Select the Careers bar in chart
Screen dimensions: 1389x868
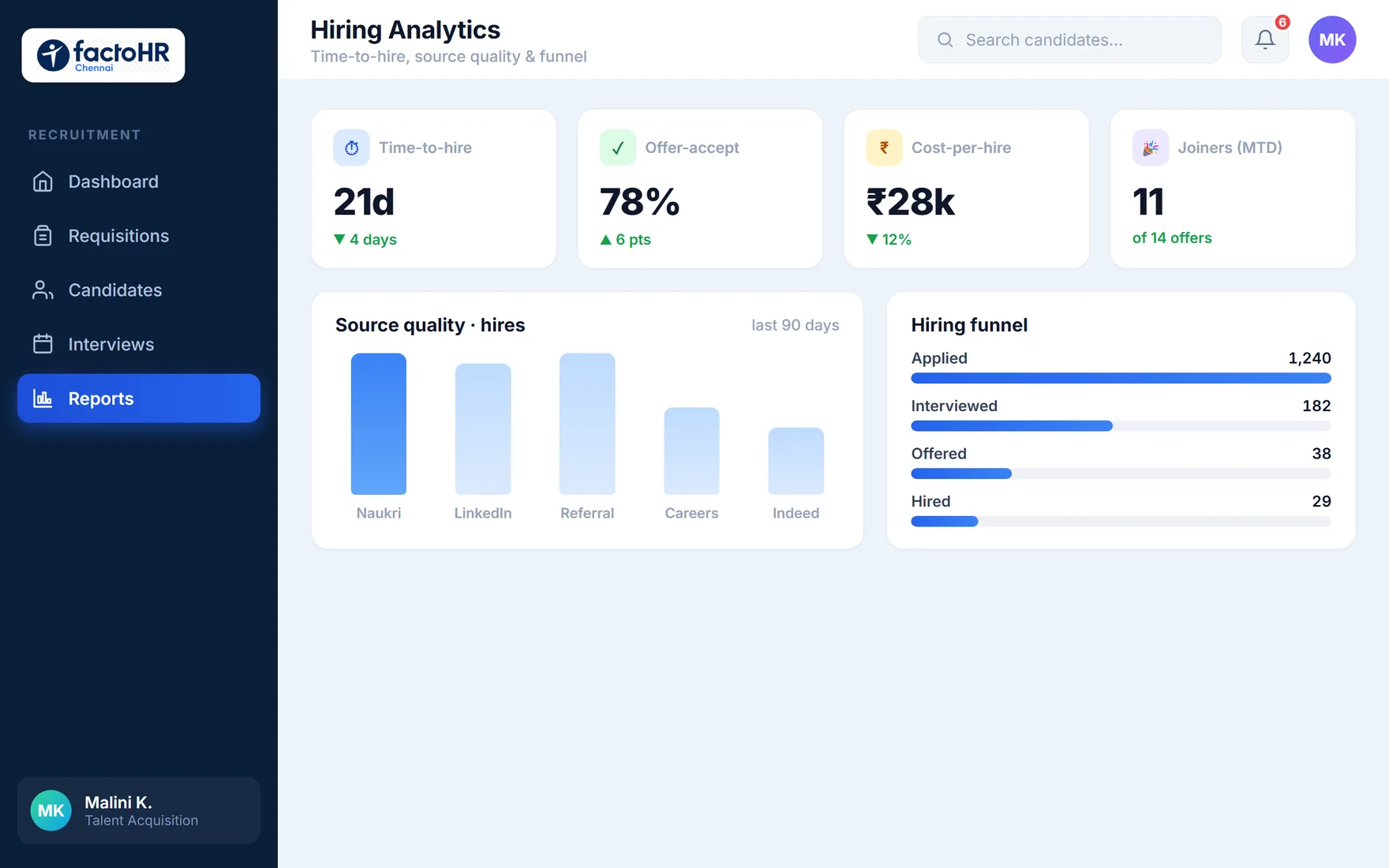click(x=691, y=451)
